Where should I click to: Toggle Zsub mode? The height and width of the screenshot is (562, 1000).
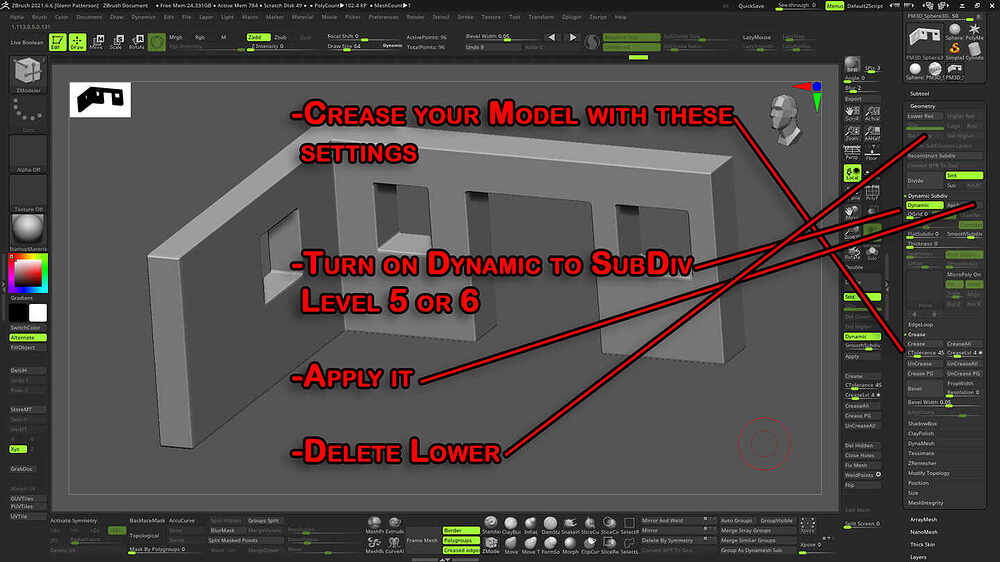(281, 37)
